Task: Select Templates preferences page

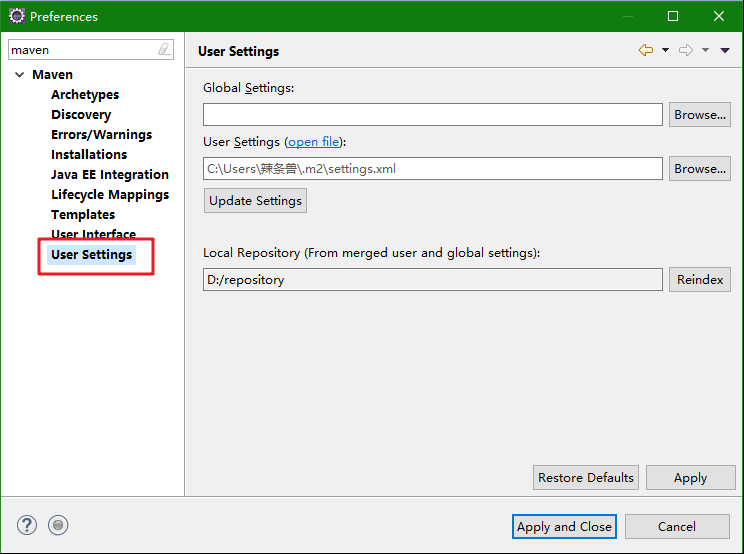Action: pos(83,214)
